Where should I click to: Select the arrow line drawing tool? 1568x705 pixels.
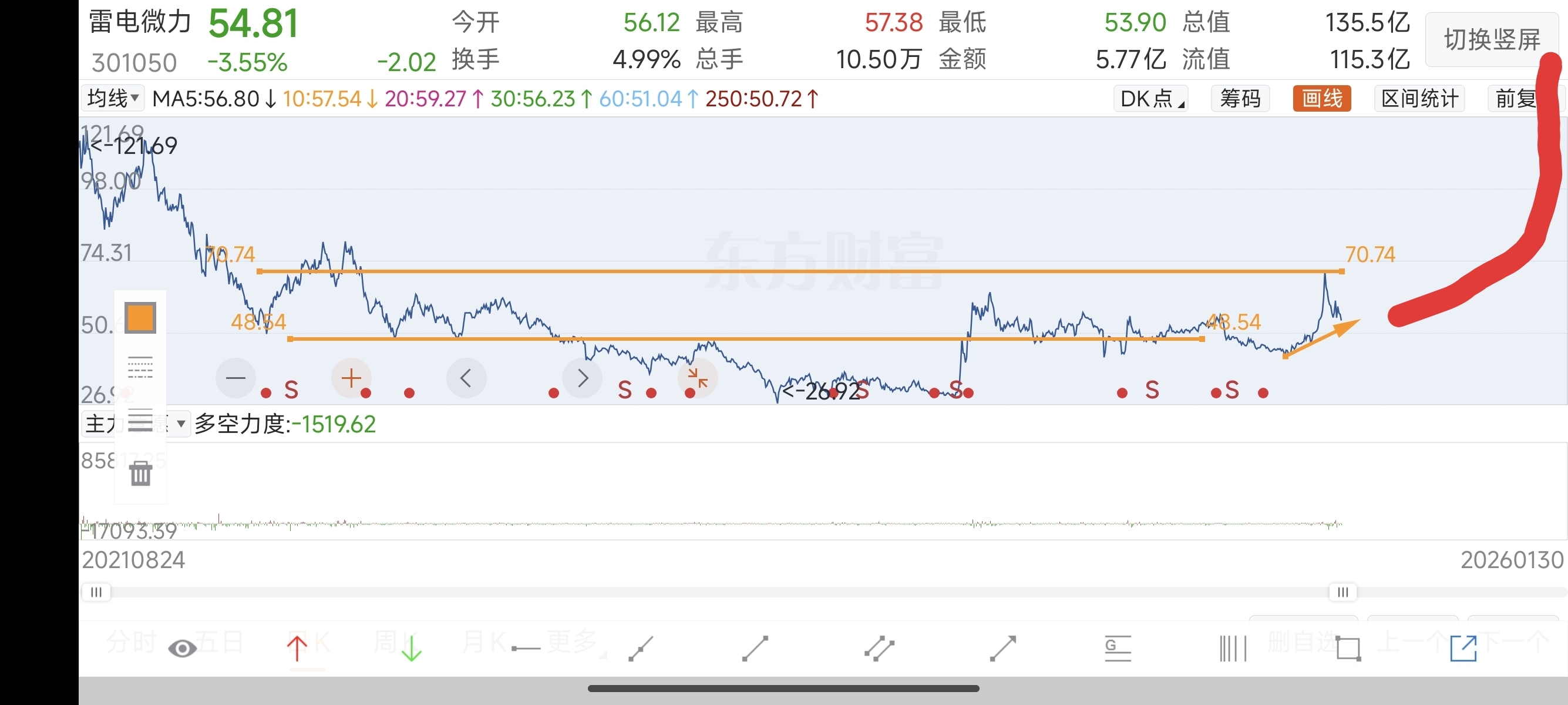click(1002, 649)
